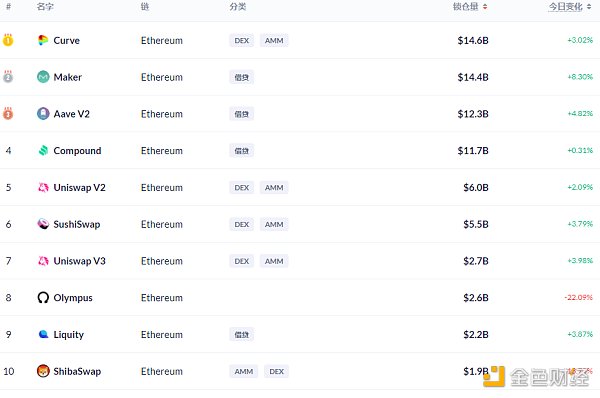
Task: Click the 分类 column header
Action: [x=238, y=7]
